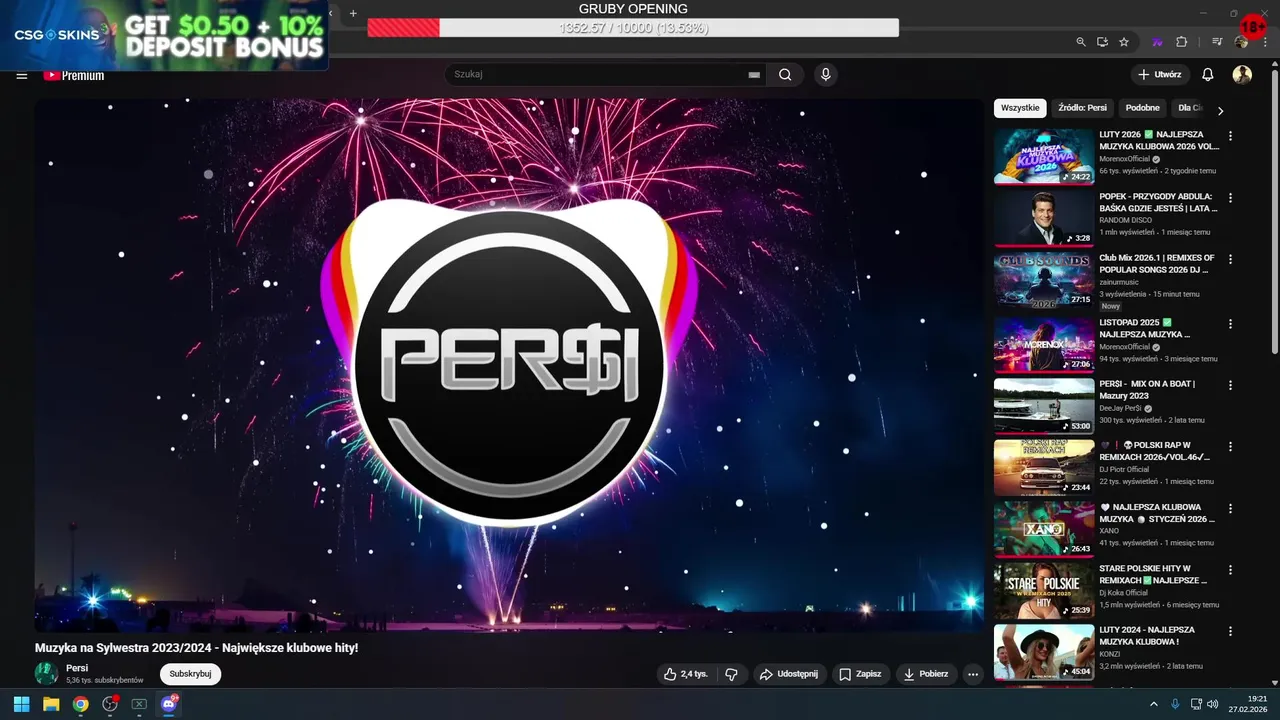Open Discord from the taskbar
The image size is (1280, 720).
[x=168, y=704]
